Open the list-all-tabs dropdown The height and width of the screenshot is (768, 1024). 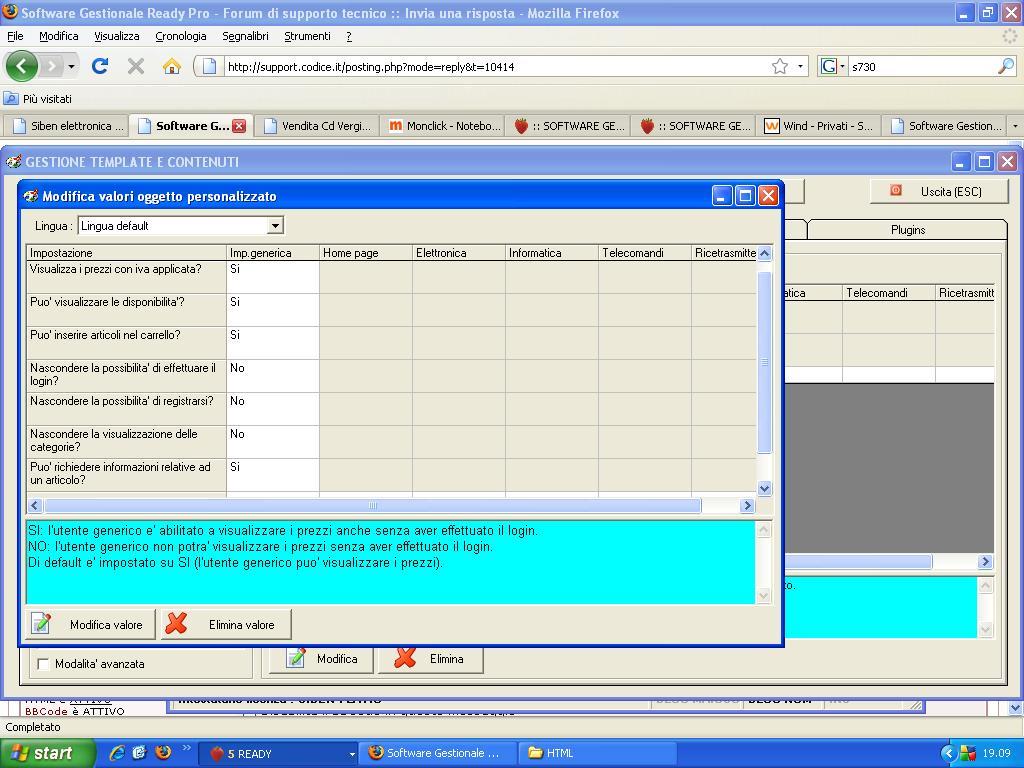(x=1015, y=125)
